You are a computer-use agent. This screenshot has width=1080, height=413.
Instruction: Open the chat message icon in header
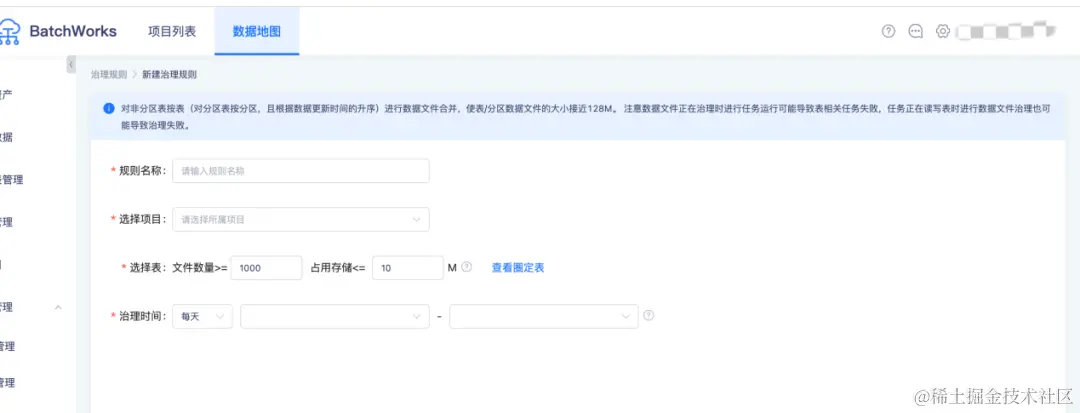915,31
